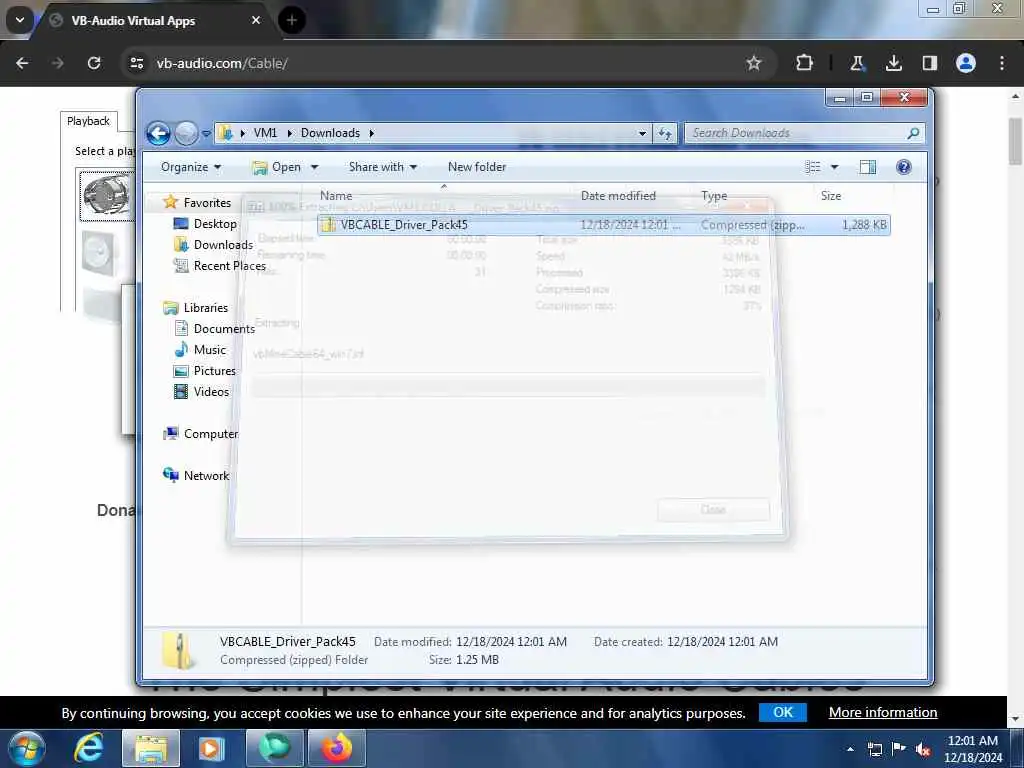Screen dimensions: 1024x768
Task: Open Firefox from the taskbar
Action: 336,748
